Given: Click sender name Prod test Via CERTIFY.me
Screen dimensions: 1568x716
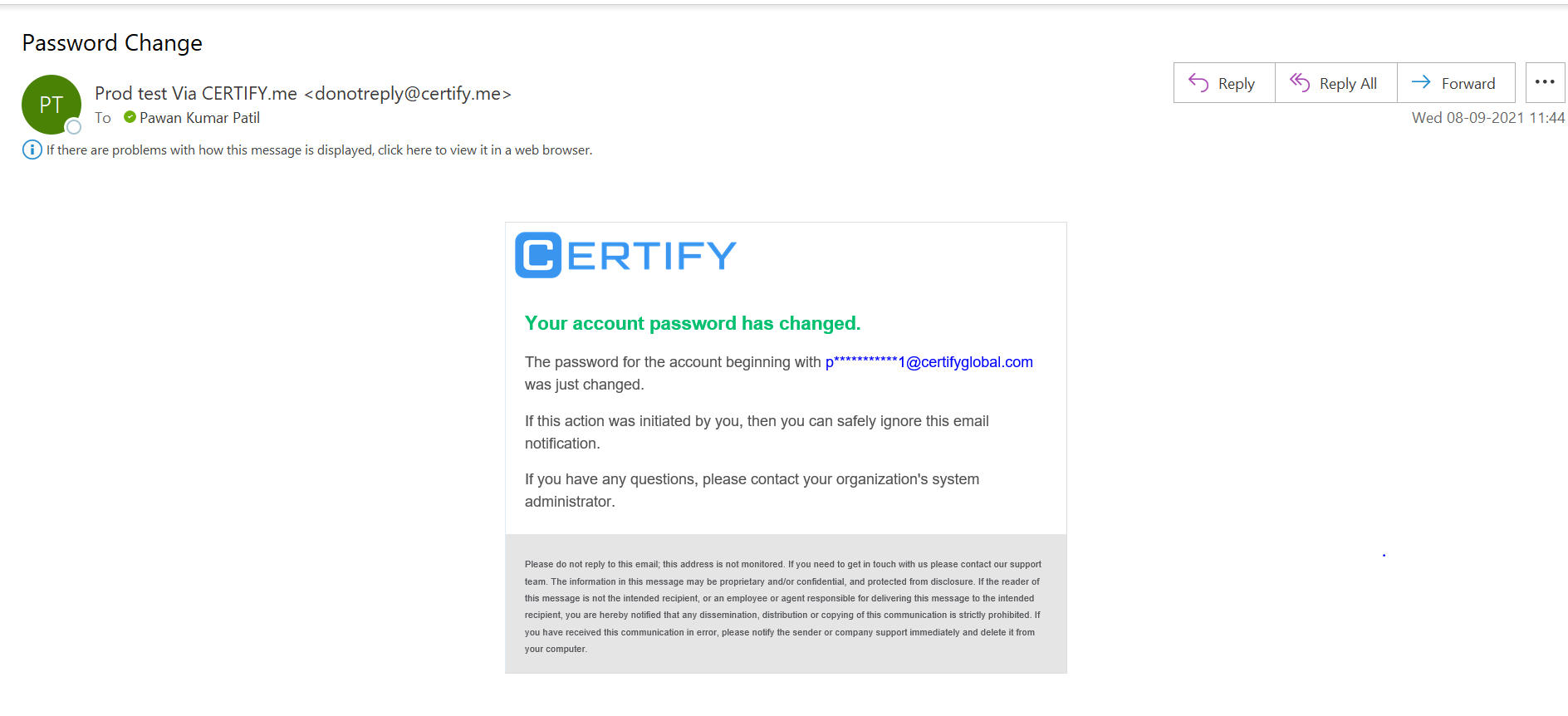Looking at the screenshot, I should [196, 94].
